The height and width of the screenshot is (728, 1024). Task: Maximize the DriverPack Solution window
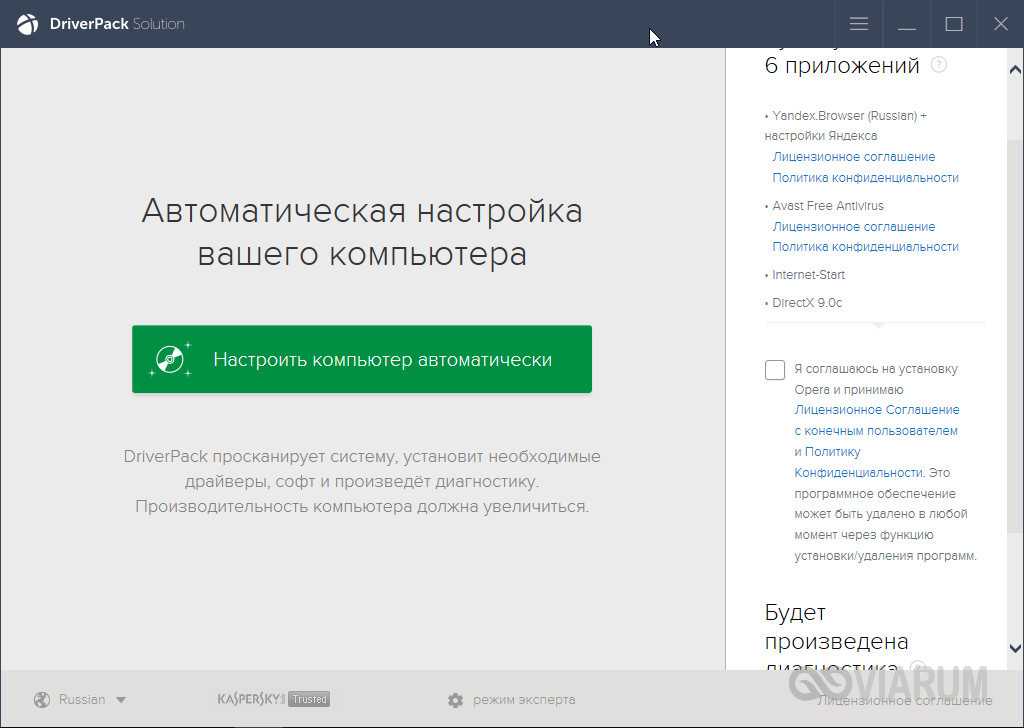954,24
